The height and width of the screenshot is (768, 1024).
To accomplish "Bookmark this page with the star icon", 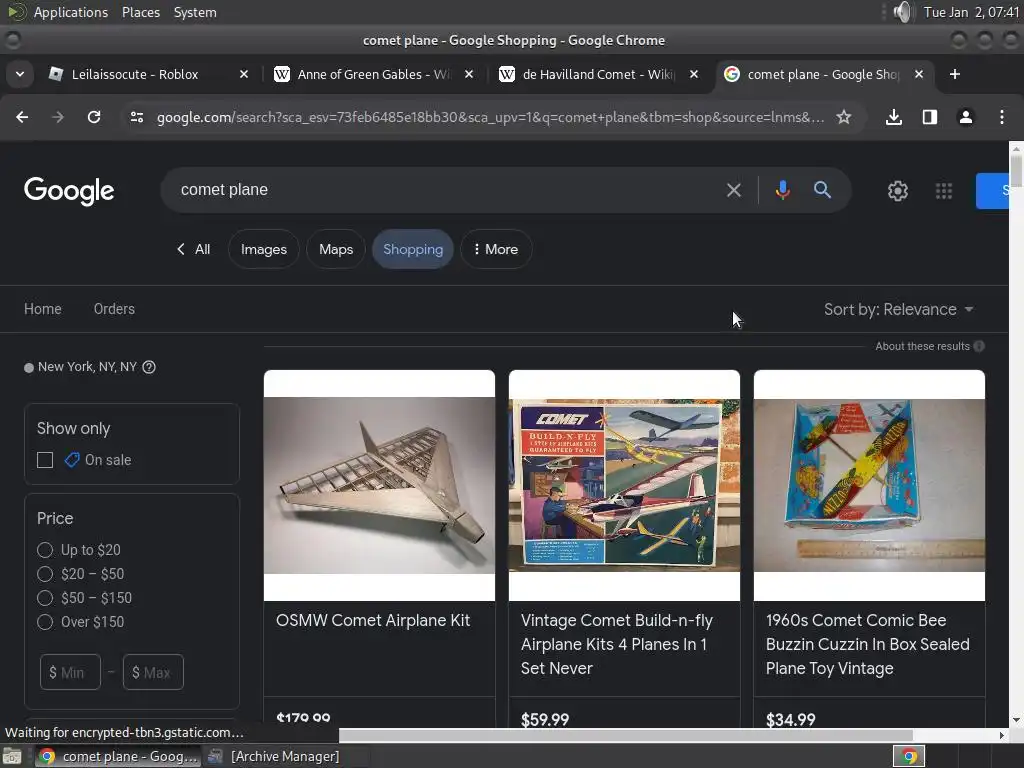I will point(844,117).
